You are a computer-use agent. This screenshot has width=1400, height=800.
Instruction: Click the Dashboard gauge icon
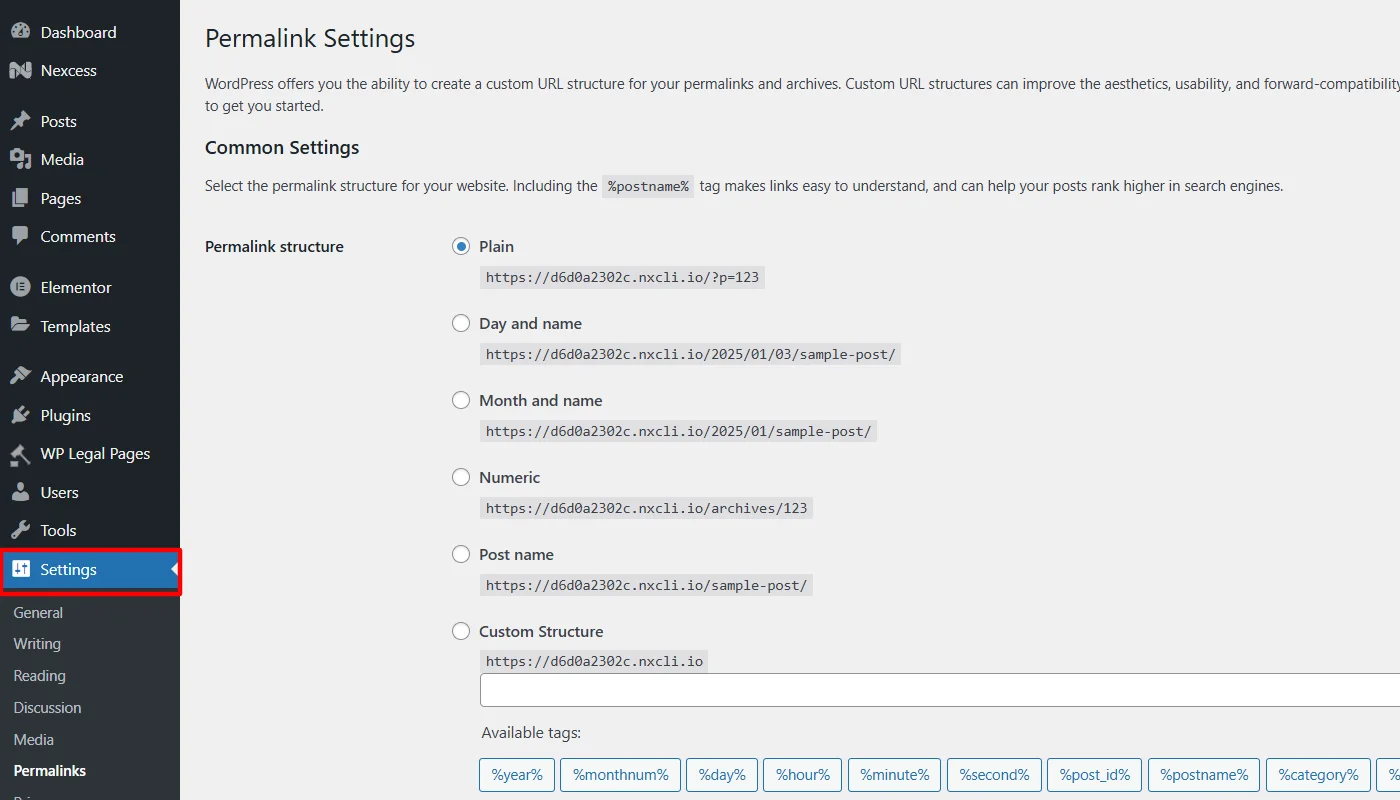pos(20,32)
